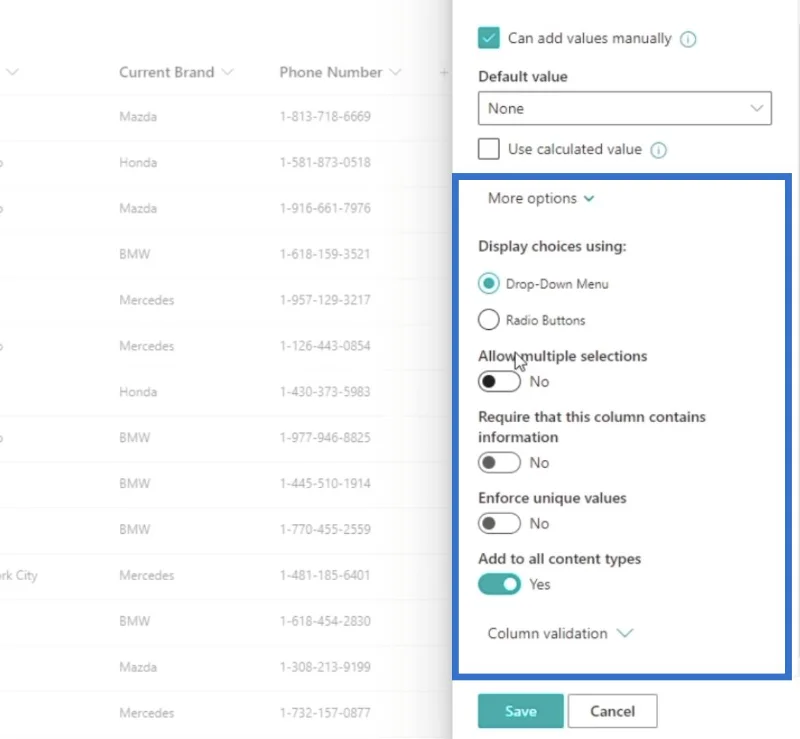Toggle Require that this column contains information
Viewport: 800px width, 739px height.
click(x=499, y=463)
